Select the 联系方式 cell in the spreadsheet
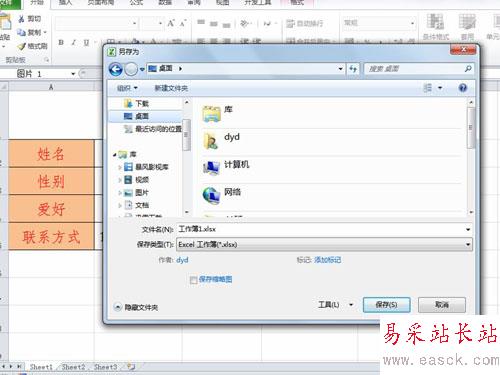 [x=51, y=237]
